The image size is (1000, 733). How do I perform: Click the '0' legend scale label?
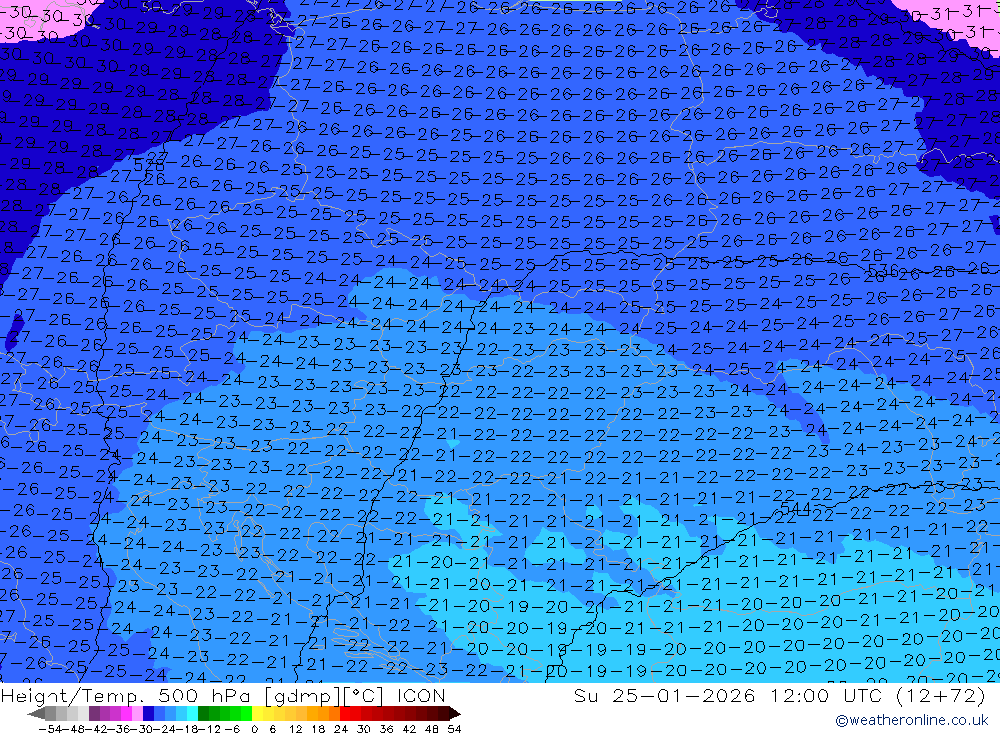pyautogui.click(x=254, y=729)
